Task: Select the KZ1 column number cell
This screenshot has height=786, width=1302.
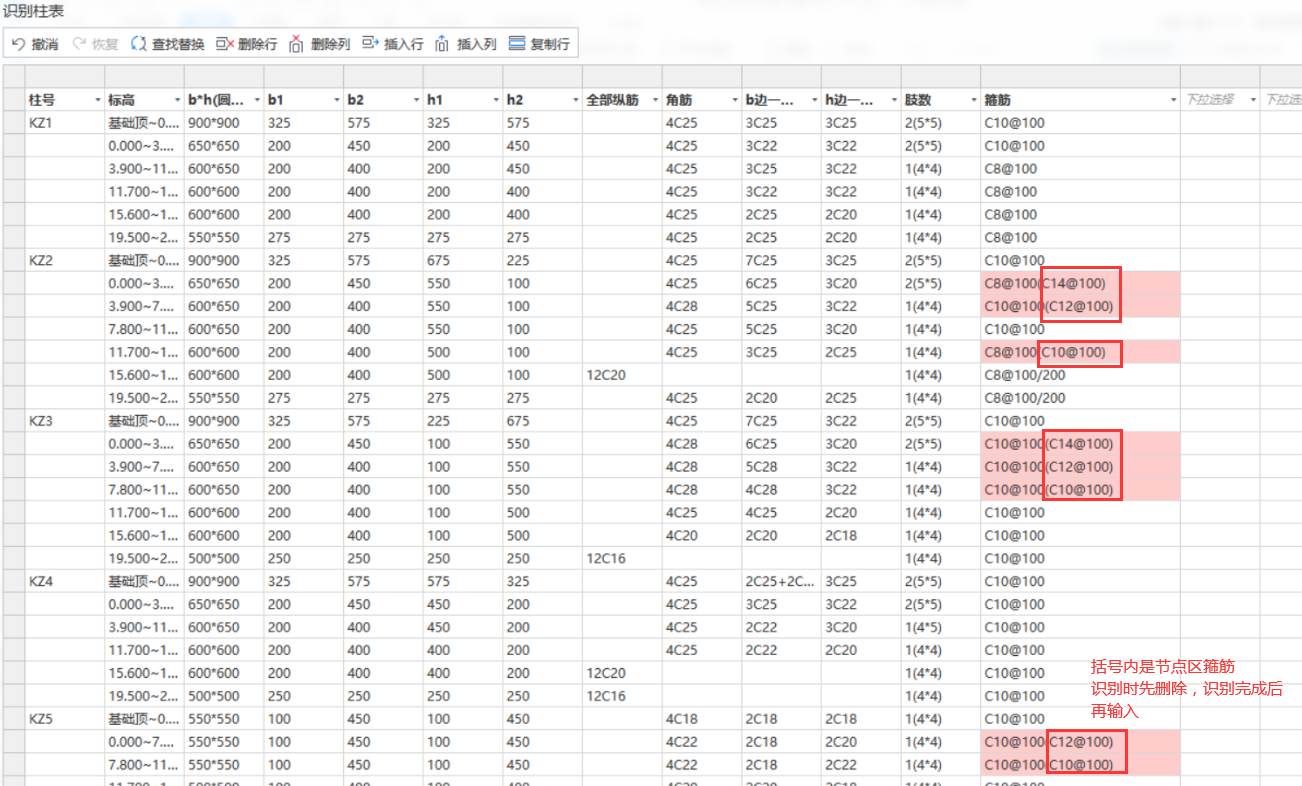Action: (x=65, y=122)
